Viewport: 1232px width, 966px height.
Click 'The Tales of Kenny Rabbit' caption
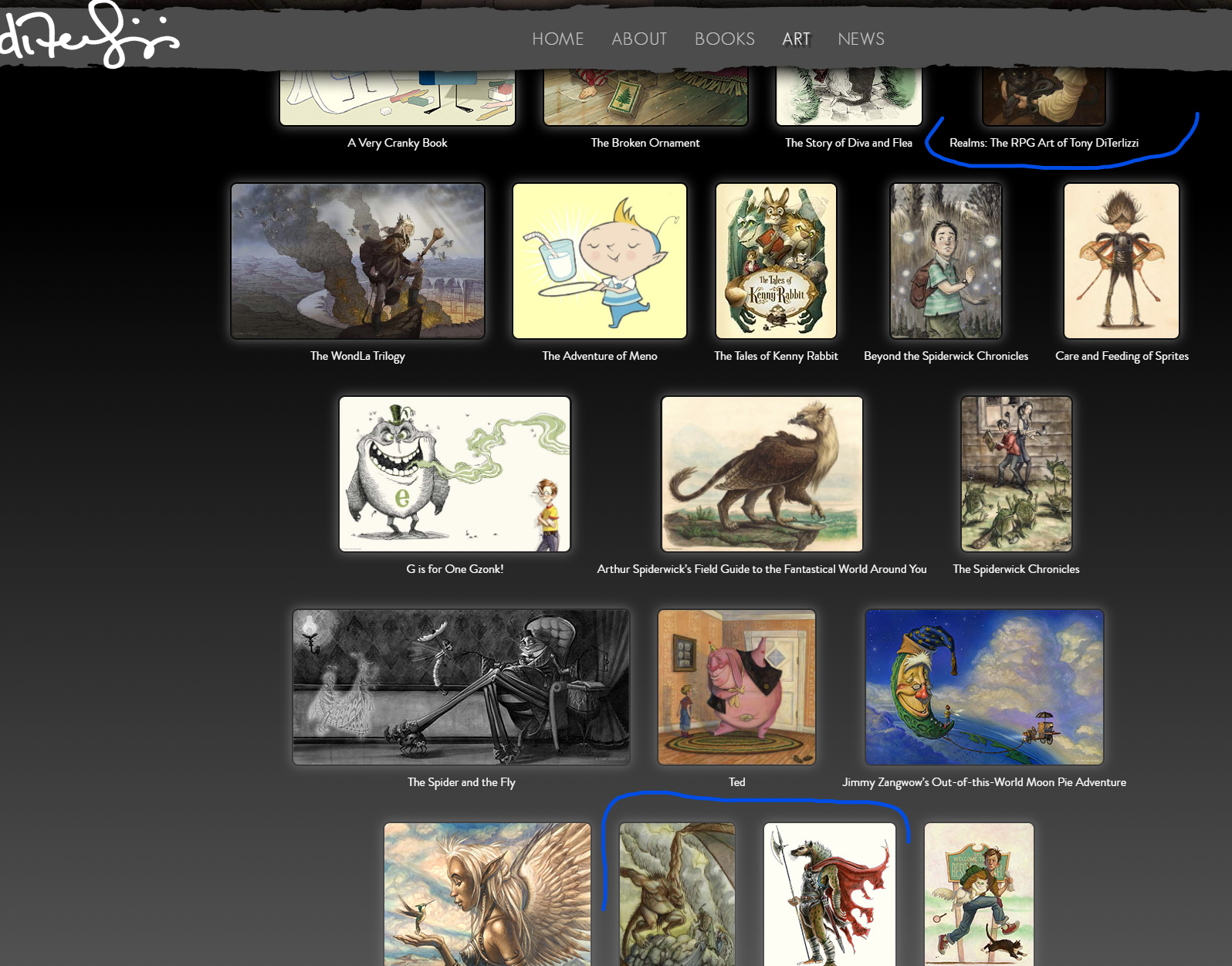[x=776, y=356]
